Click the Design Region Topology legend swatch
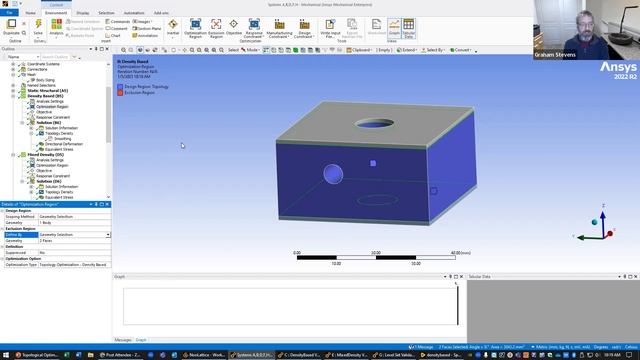The width and height of the screenshot is (640, 360). 120,87
